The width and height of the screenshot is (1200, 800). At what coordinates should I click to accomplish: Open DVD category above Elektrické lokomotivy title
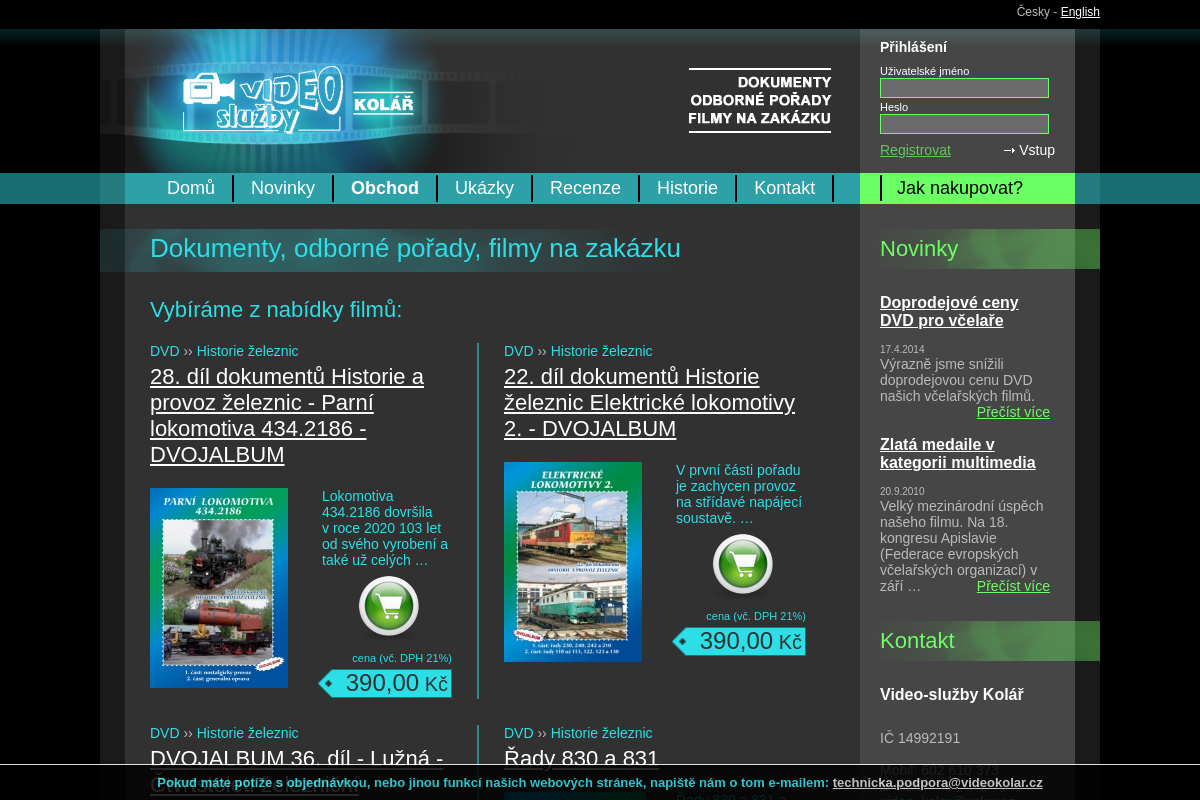518,351
